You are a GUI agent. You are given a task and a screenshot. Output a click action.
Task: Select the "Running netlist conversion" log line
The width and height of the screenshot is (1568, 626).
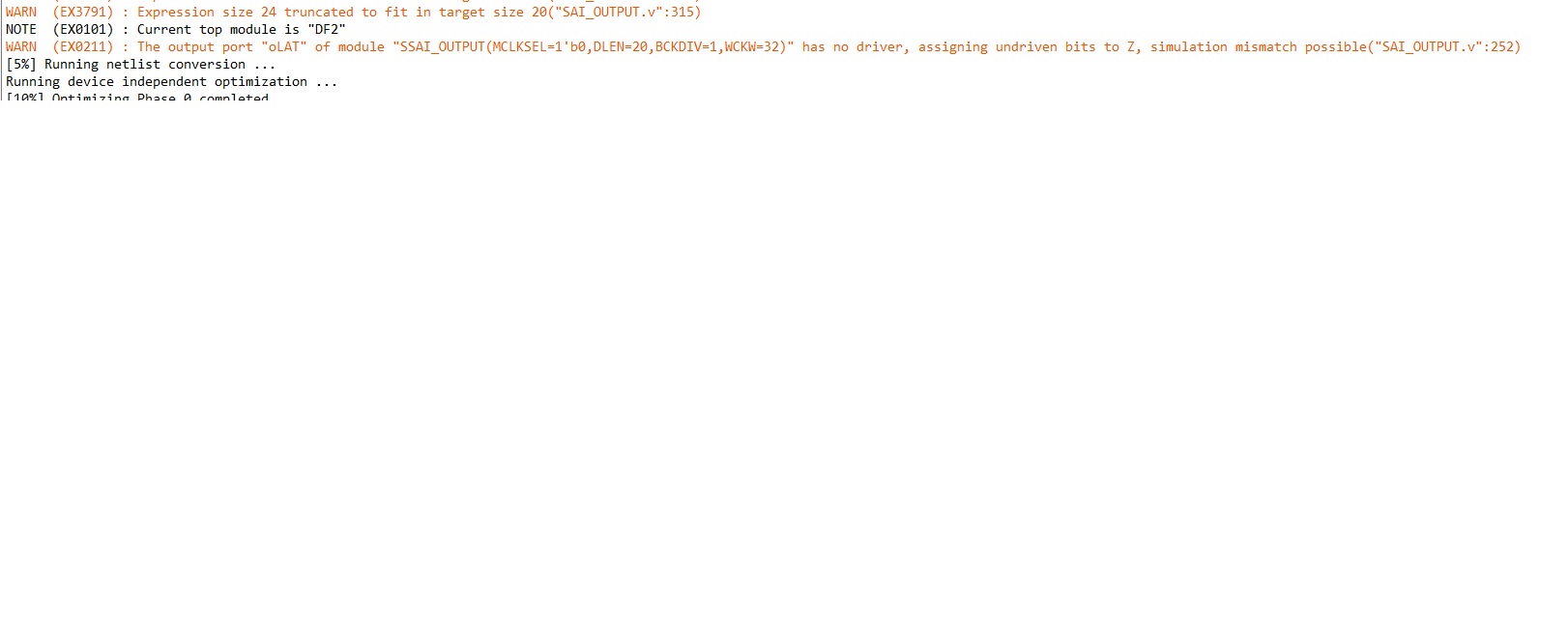point(141,65)
